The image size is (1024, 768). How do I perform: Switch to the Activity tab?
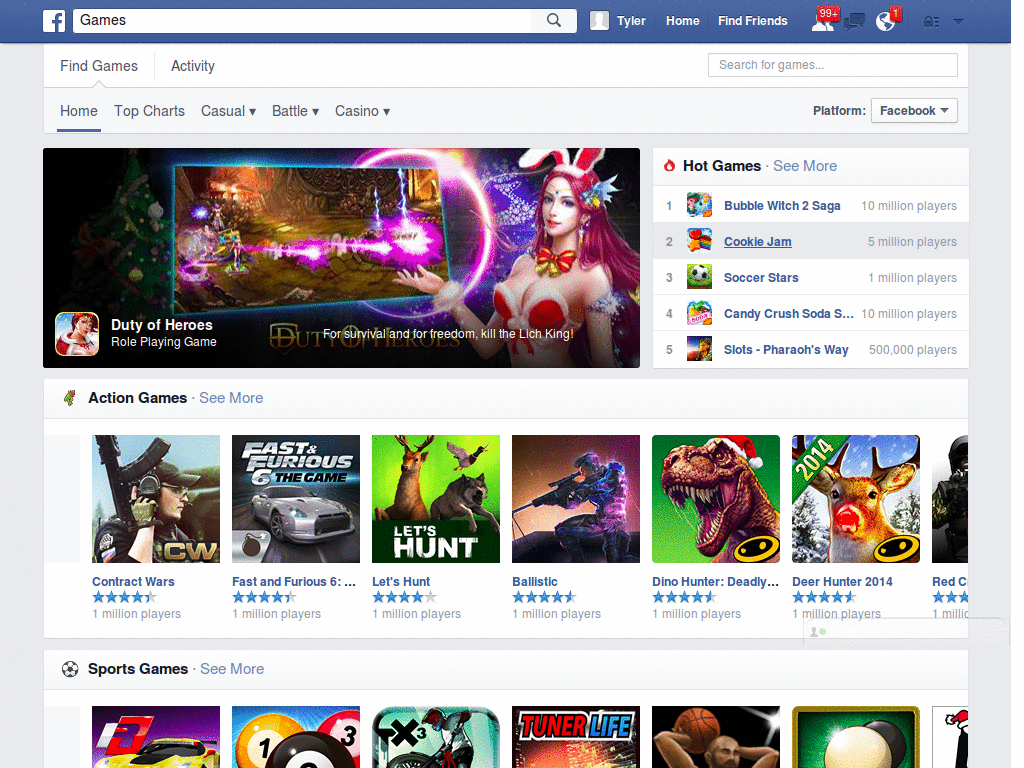coord(193,66)
